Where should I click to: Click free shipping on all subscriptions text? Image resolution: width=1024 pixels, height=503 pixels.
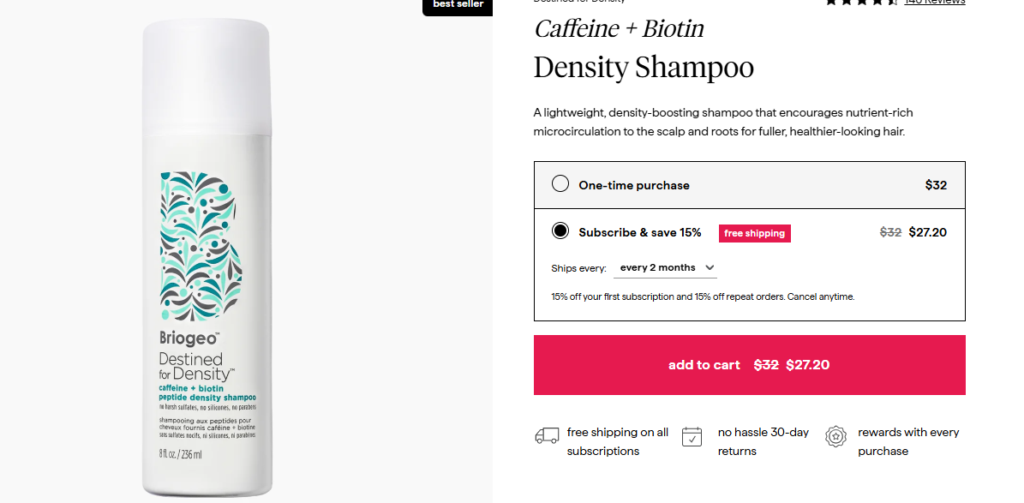click(x=617, y=441)
